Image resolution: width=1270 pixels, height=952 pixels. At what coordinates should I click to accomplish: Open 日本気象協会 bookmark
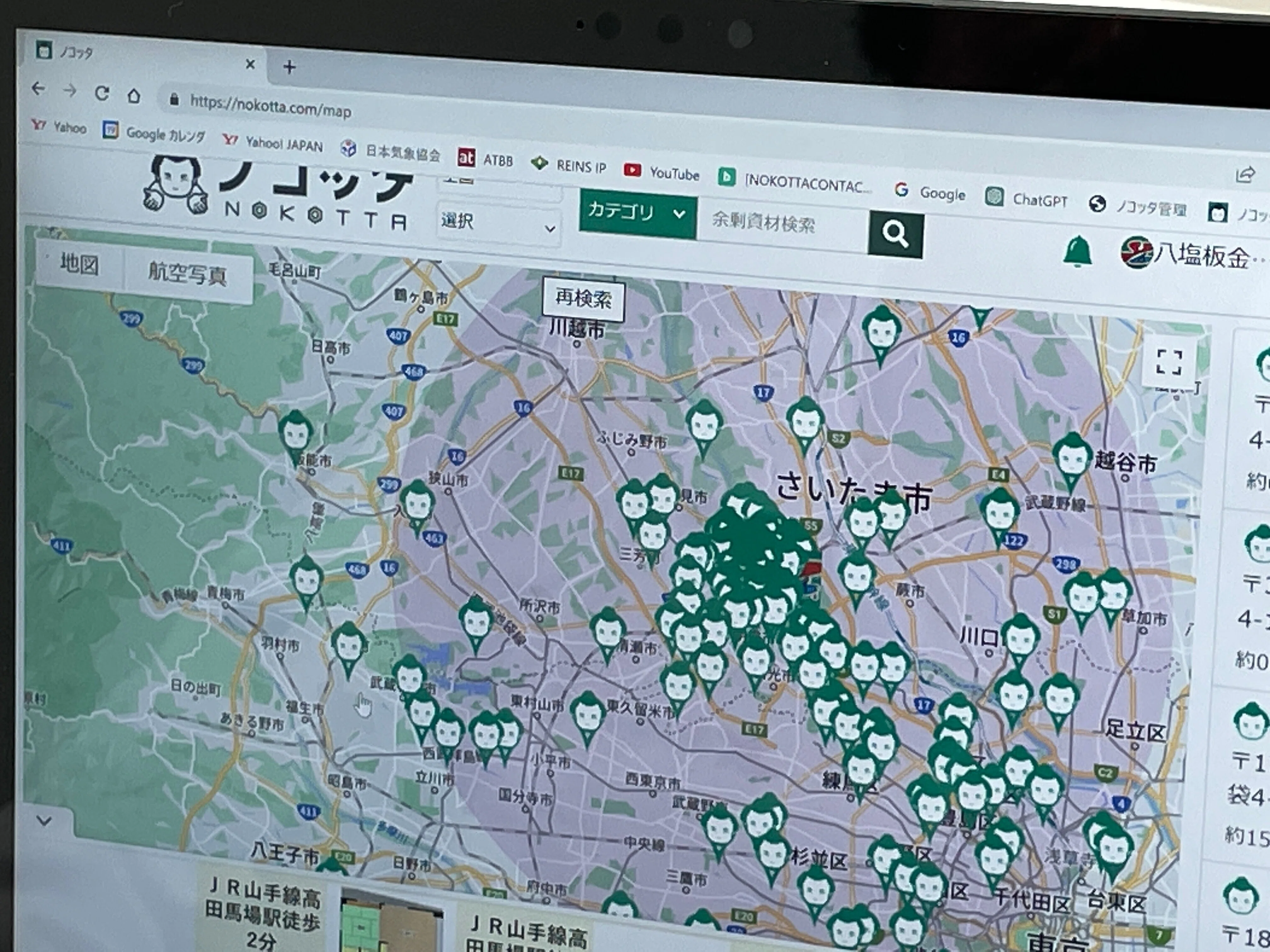pyautogui.click(x=390, y=151)
